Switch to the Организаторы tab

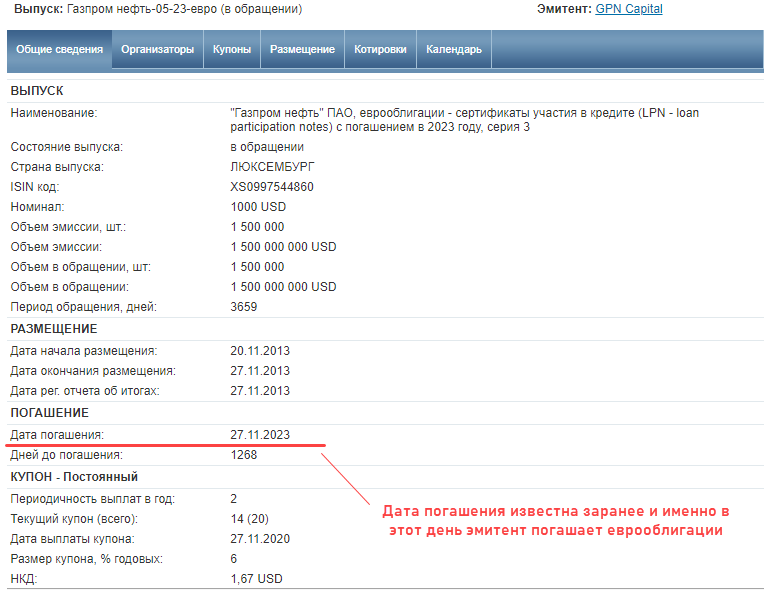point(158,49)
